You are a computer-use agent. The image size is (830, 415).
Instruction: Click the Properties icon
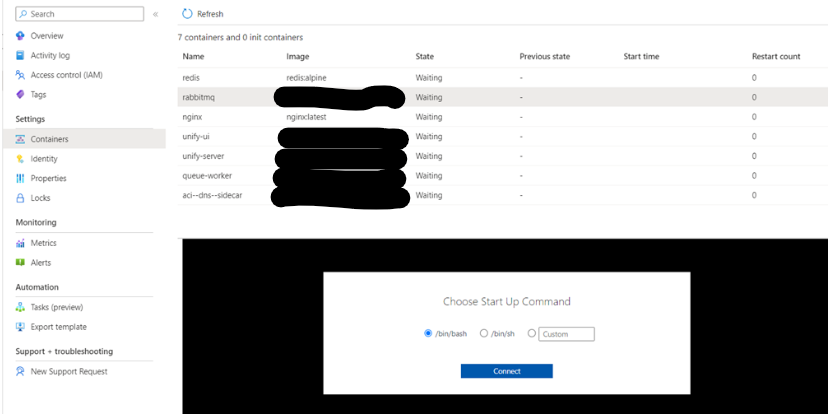(20, 178)
